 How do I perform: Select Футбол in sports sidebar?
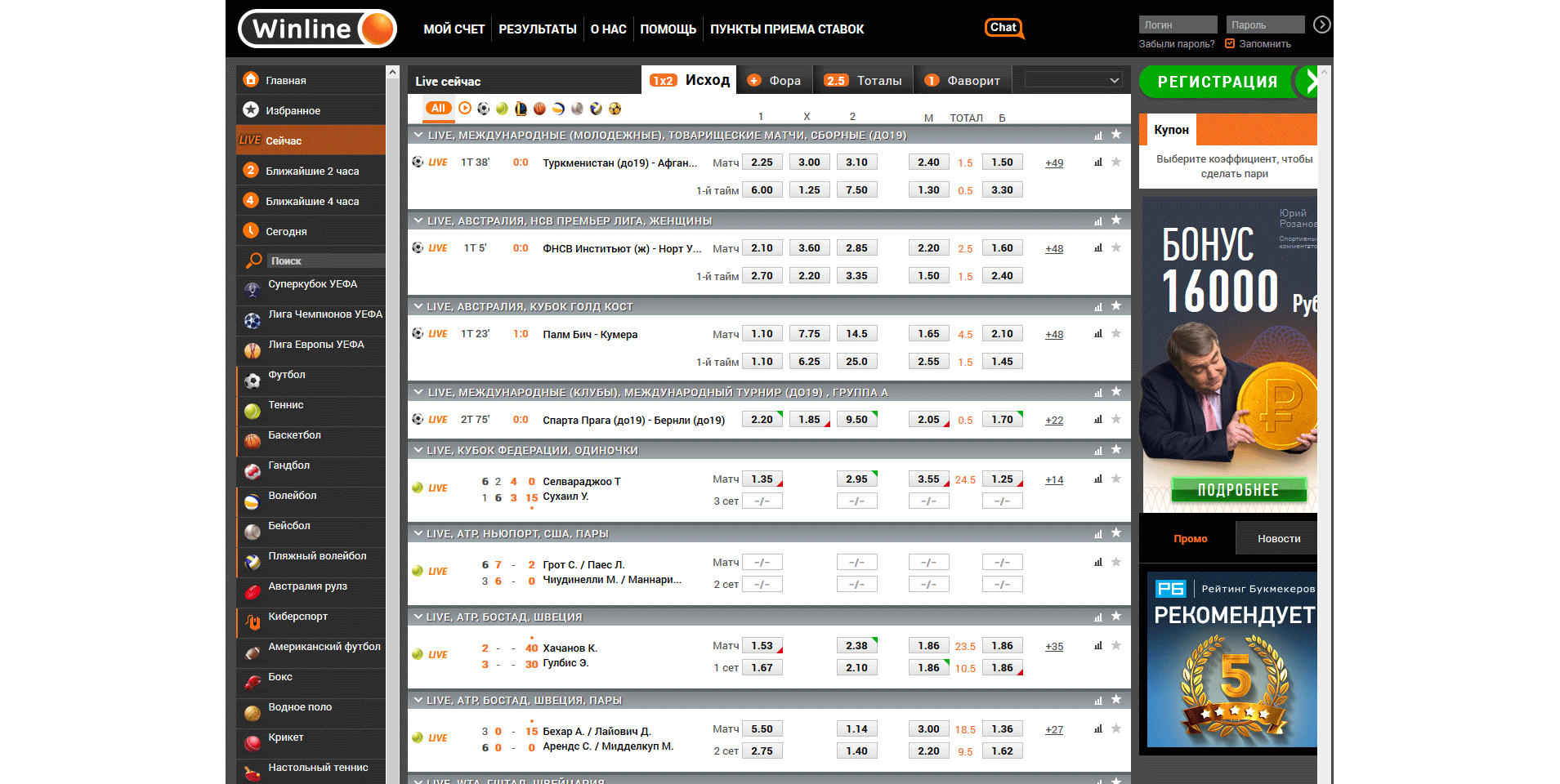tap(311, 380)
